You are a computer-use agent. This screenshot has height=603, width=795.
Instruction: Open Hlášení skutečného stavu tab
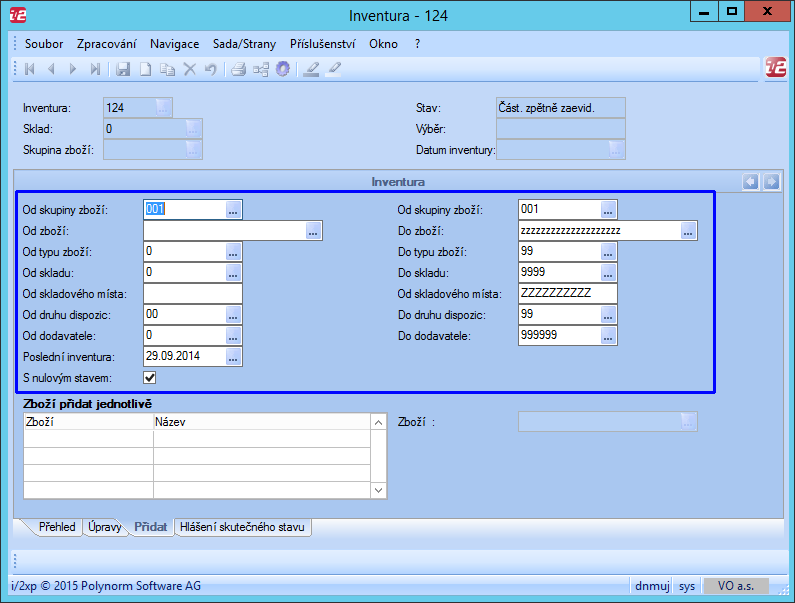click(242, 527)
